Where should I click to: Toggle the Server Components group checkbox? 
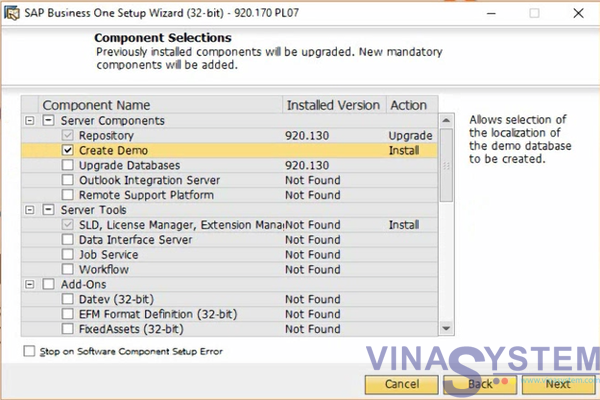coord(48,121)
